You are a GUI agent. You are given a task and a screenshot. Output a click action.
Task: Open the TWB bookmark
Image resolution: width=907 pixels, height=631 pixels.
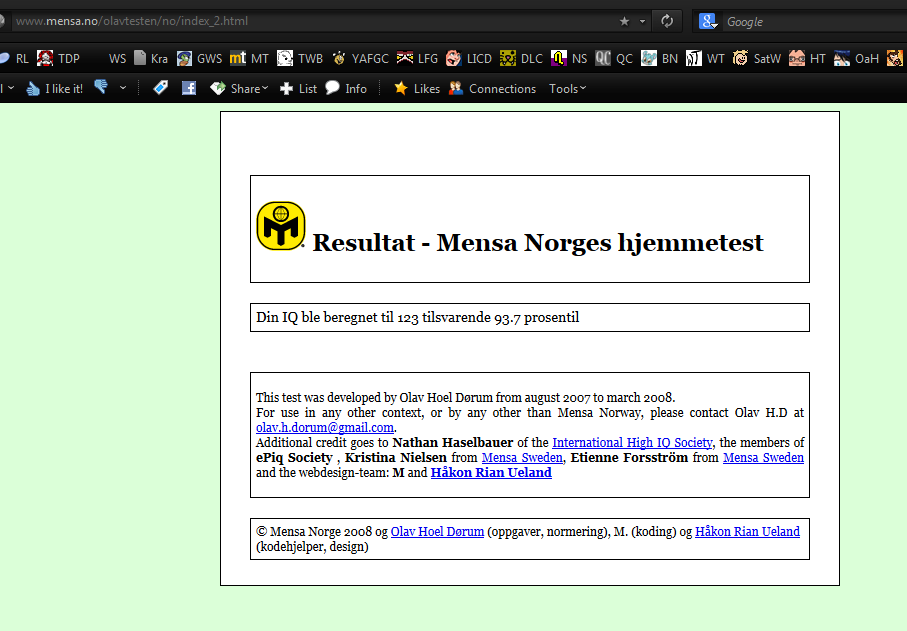(300, 58)
